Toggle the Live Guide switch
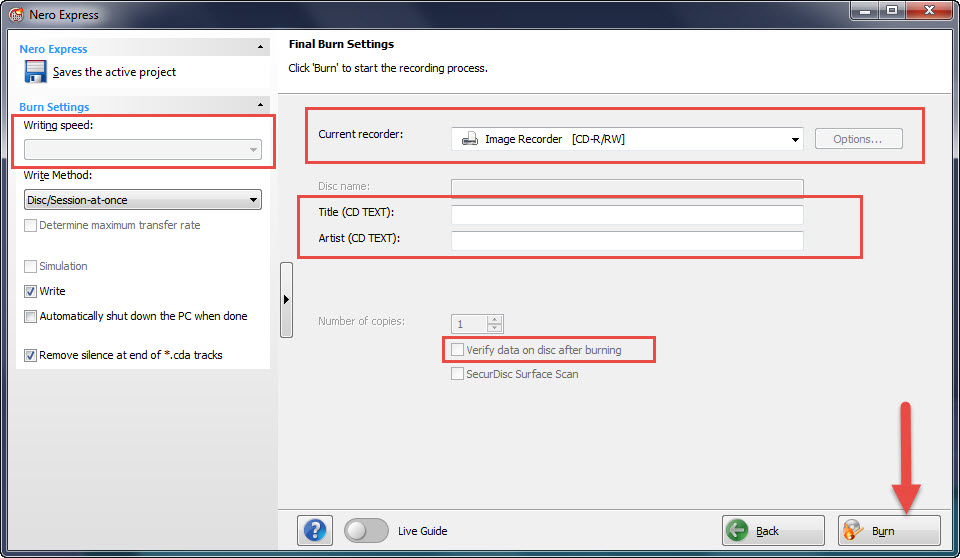The width and height of the screenshot is (960, 558). click(366, 530)
